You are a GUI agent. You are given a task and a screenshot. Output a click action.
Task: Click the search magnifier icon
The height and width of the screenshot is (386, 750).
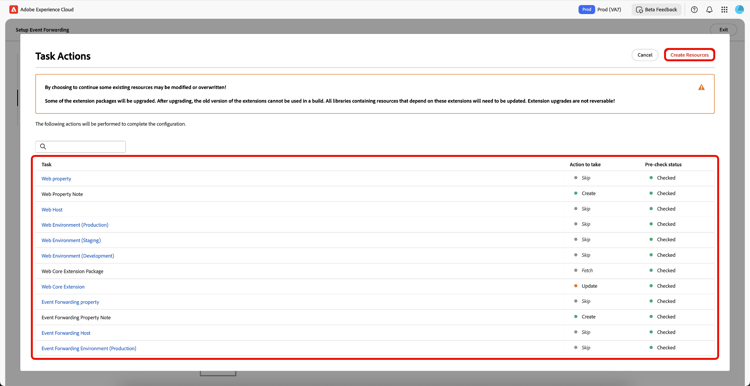[43, 146]
